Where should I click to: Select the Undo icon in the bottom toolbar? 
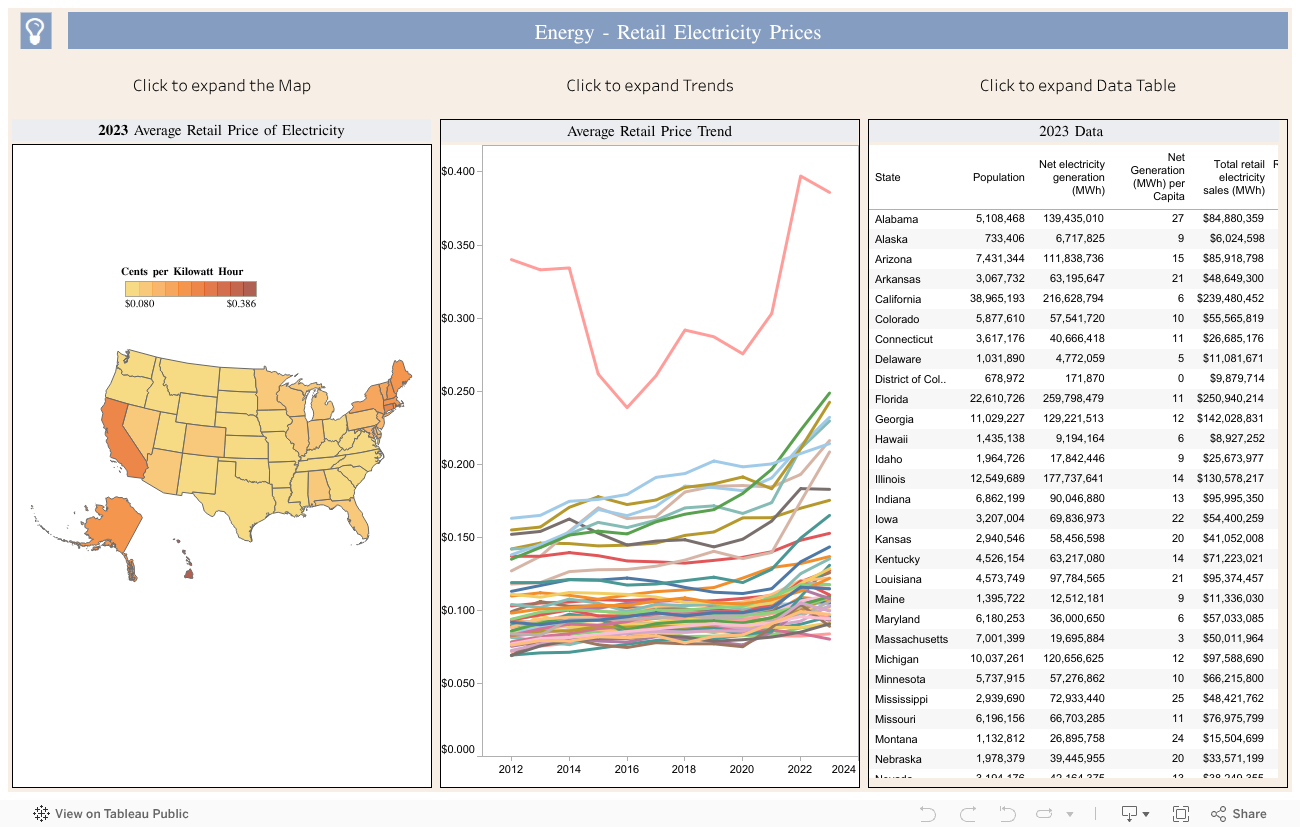tap(927, 813)
